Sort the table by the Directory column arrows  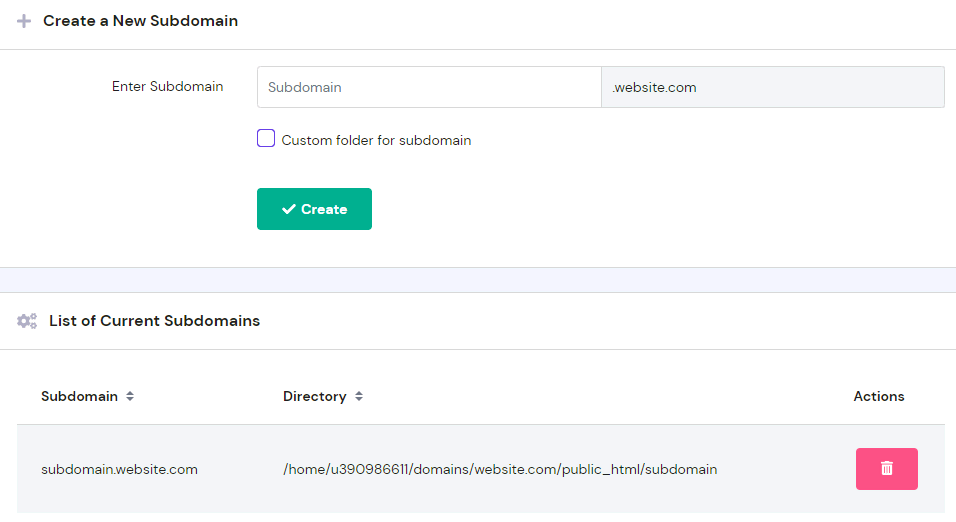click(x=359, y=396)
